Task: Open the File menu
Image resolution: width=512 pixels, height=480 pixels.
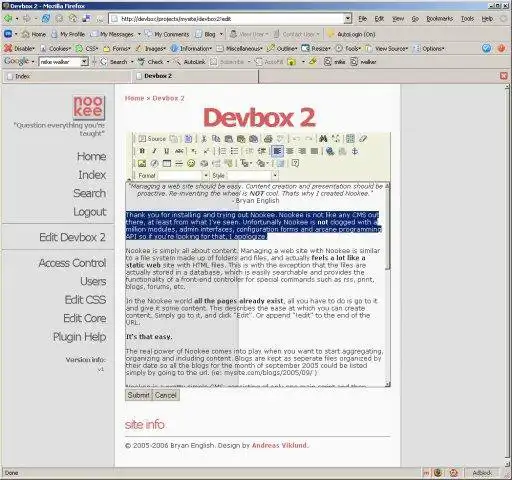Action: coord(362,19)
